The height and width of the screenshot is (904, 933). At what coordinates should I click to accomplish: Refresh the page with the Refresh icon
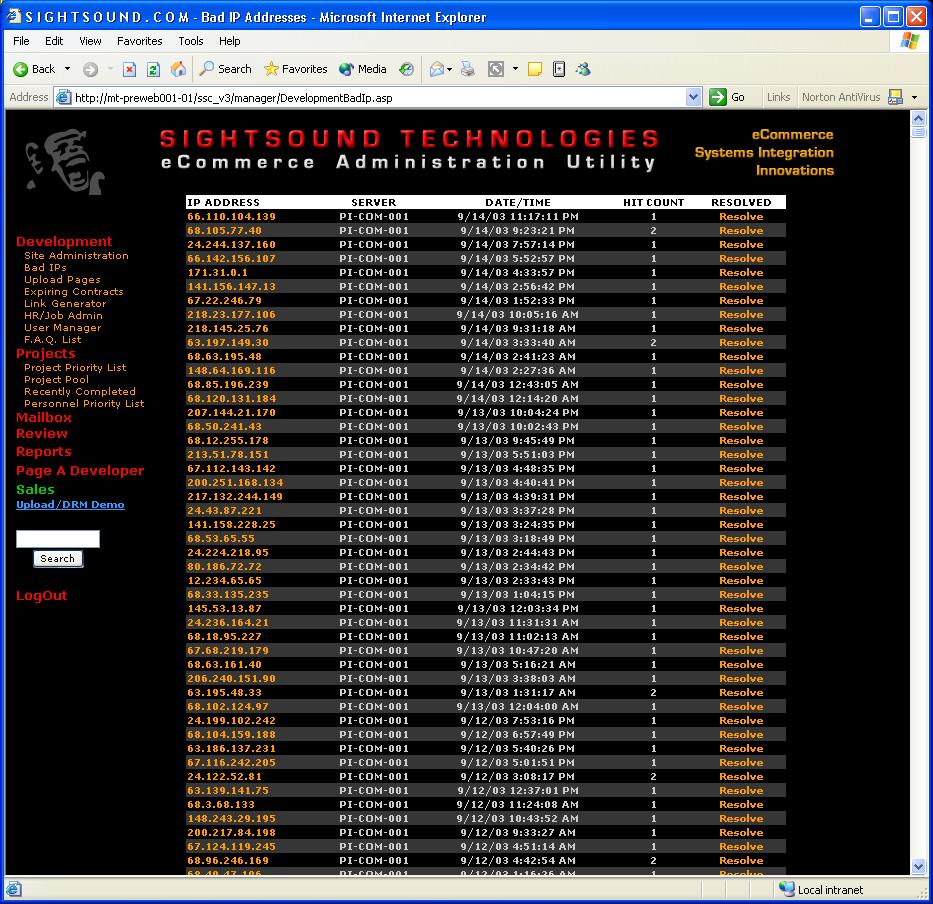[x=154, y=70]
